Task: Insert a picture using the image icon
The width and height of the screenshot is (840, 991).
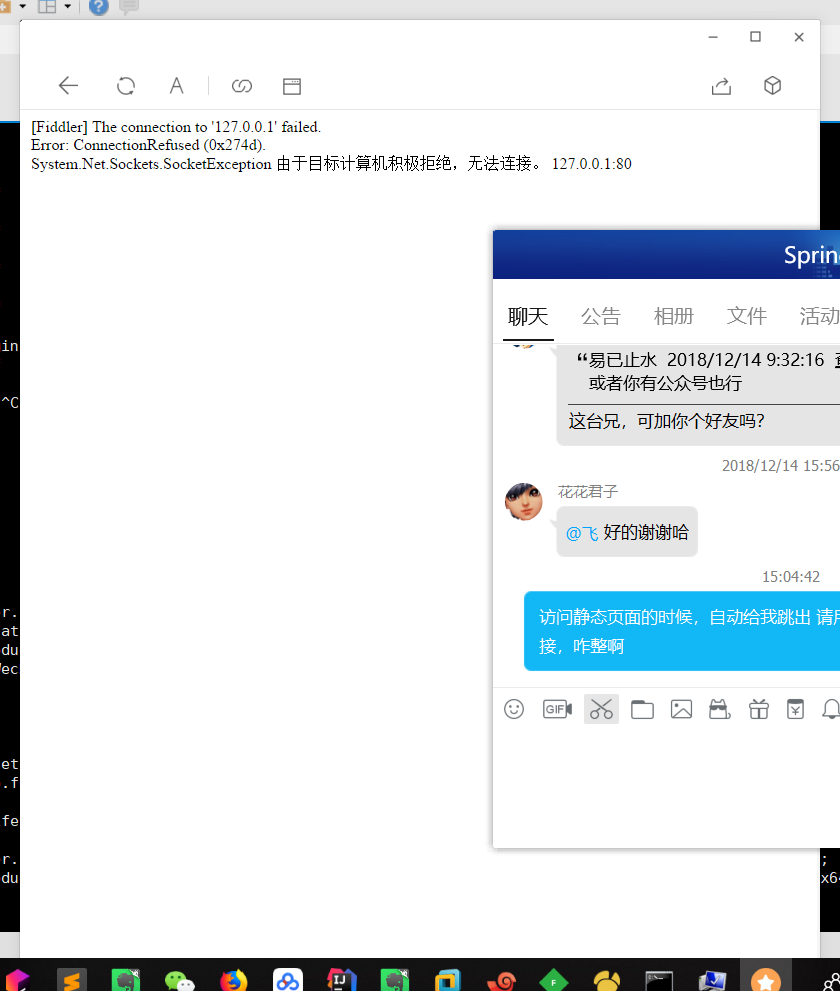Action: pos(681,709)
